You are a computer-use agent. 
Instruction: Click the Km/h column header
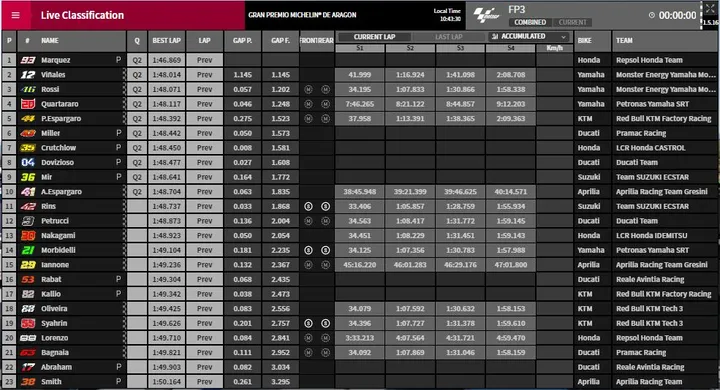pos(555,48)
